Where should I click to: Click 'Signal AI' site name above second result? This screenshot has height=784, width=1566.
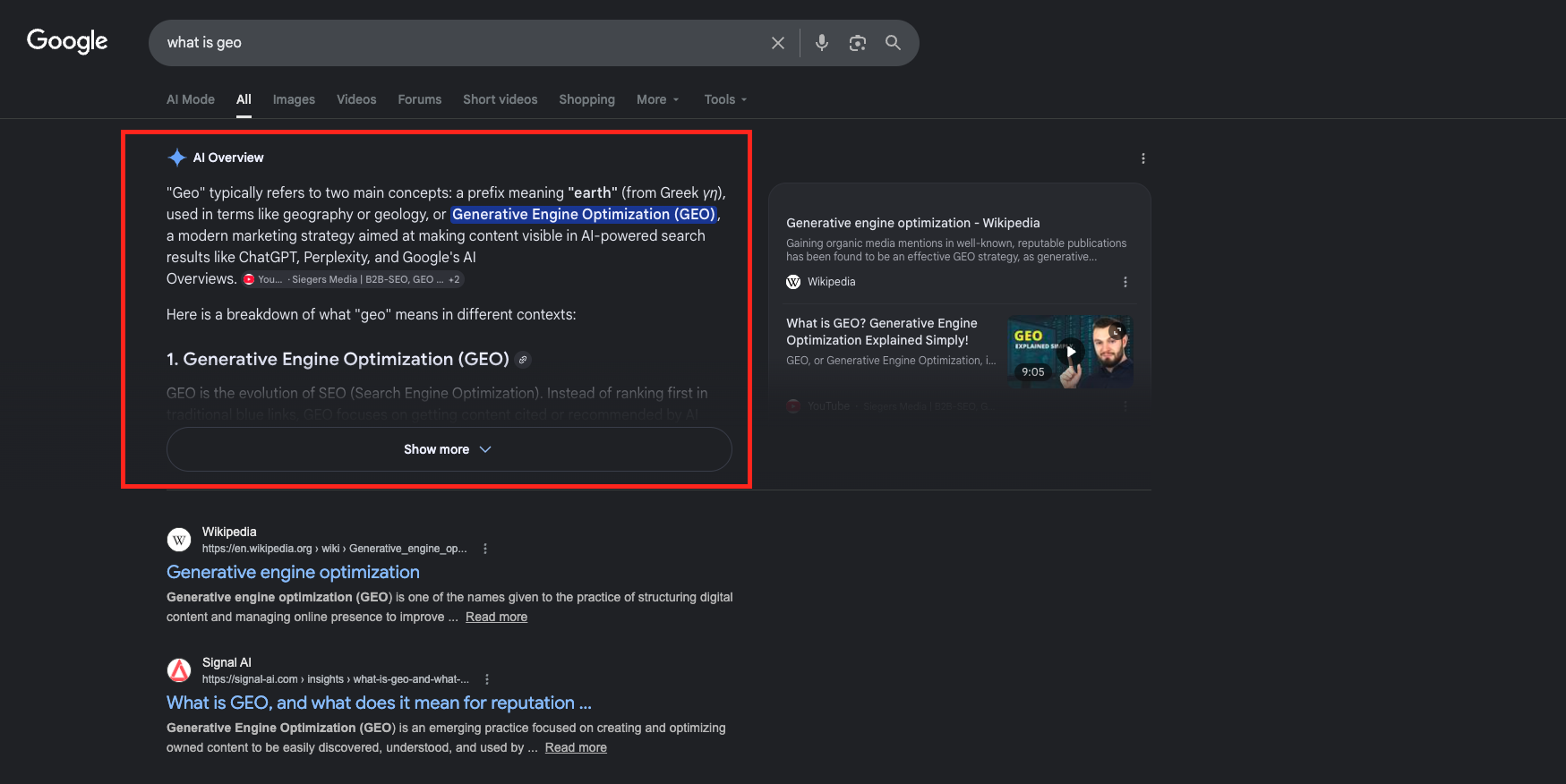(x=227, y=662)
